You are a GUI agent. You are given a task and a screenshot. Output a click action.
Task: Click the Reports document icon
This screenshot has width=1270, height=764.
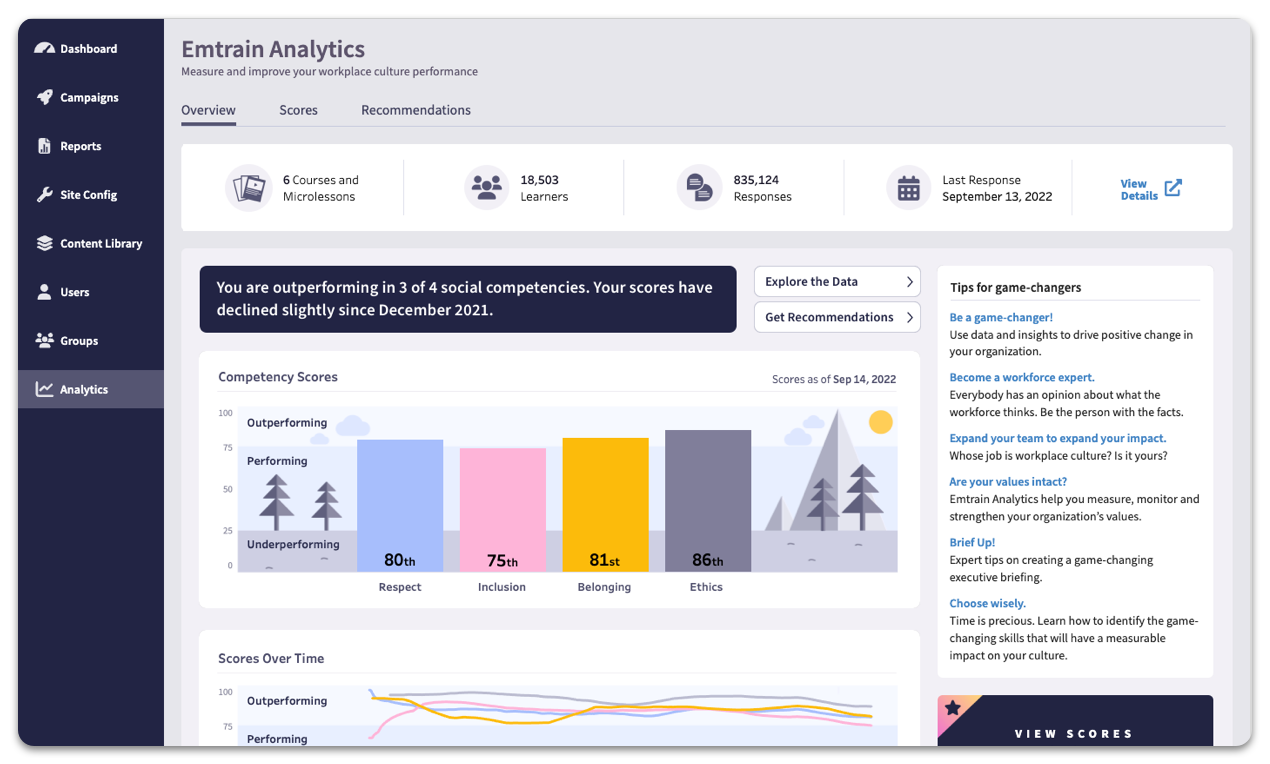pos(44,146)
